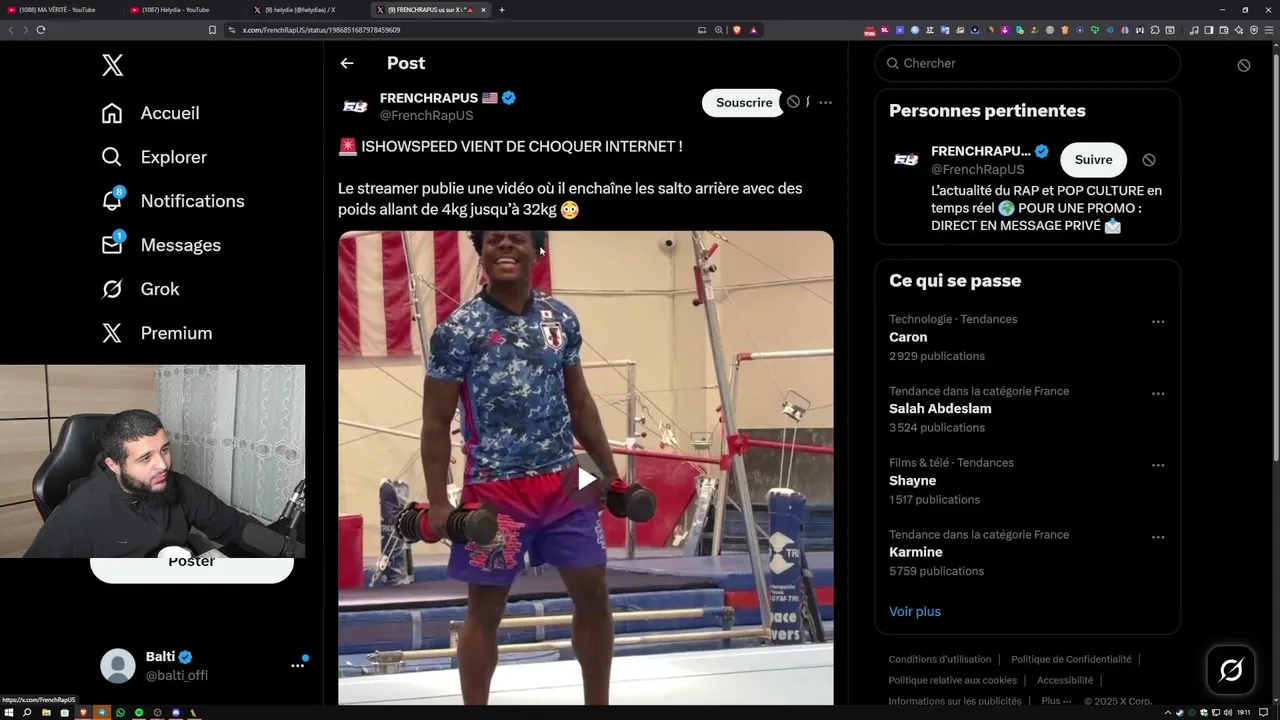1280x720 pixels.
Task: Click the mute circle icon beside Souscrire
Action: (793, 102)
